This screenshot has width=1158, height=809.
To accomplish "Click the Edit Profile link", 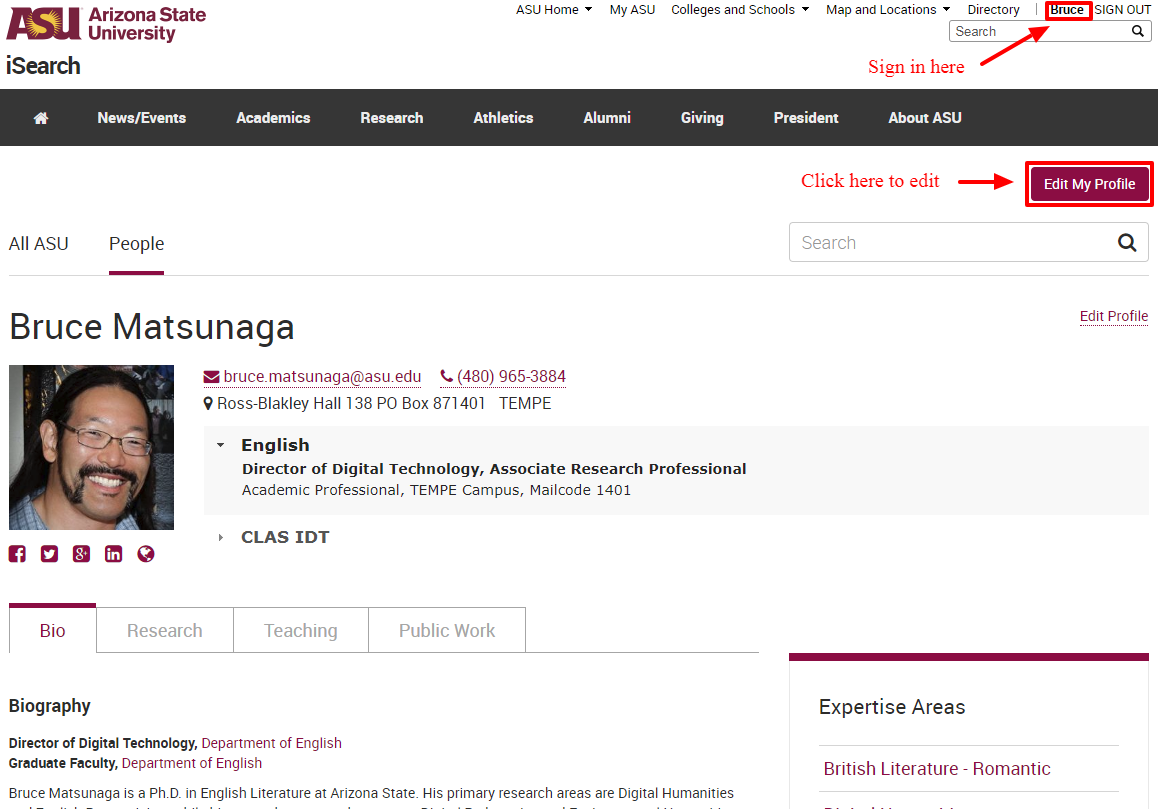I will [1114, 316].
